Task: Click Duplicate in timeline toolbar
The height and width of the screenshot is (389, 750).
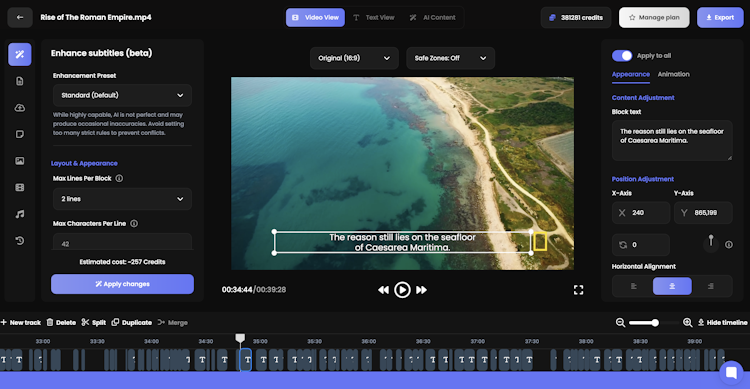Action: click(x=132, y=322)
